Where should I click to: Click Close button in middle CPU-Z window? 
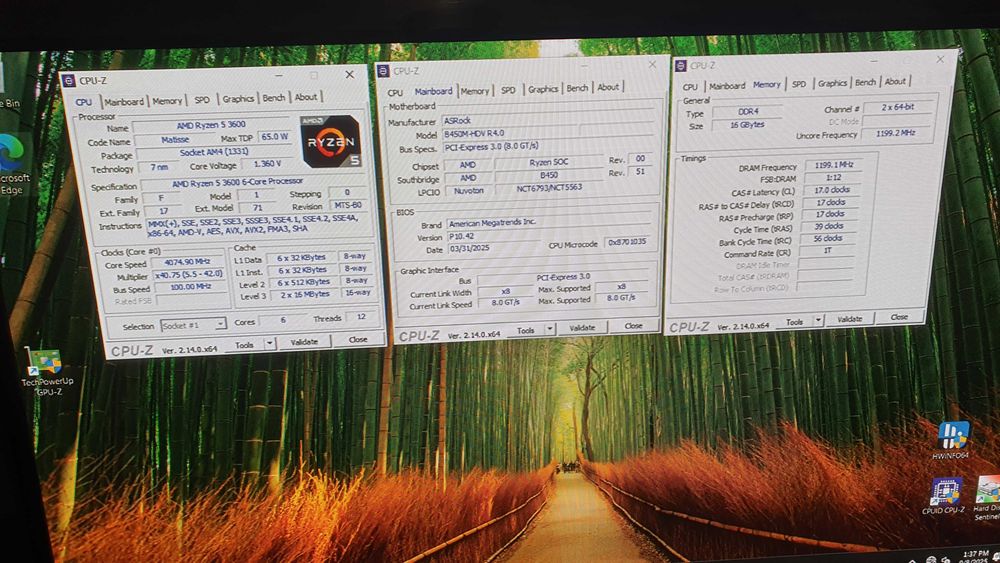coord(633,325)
